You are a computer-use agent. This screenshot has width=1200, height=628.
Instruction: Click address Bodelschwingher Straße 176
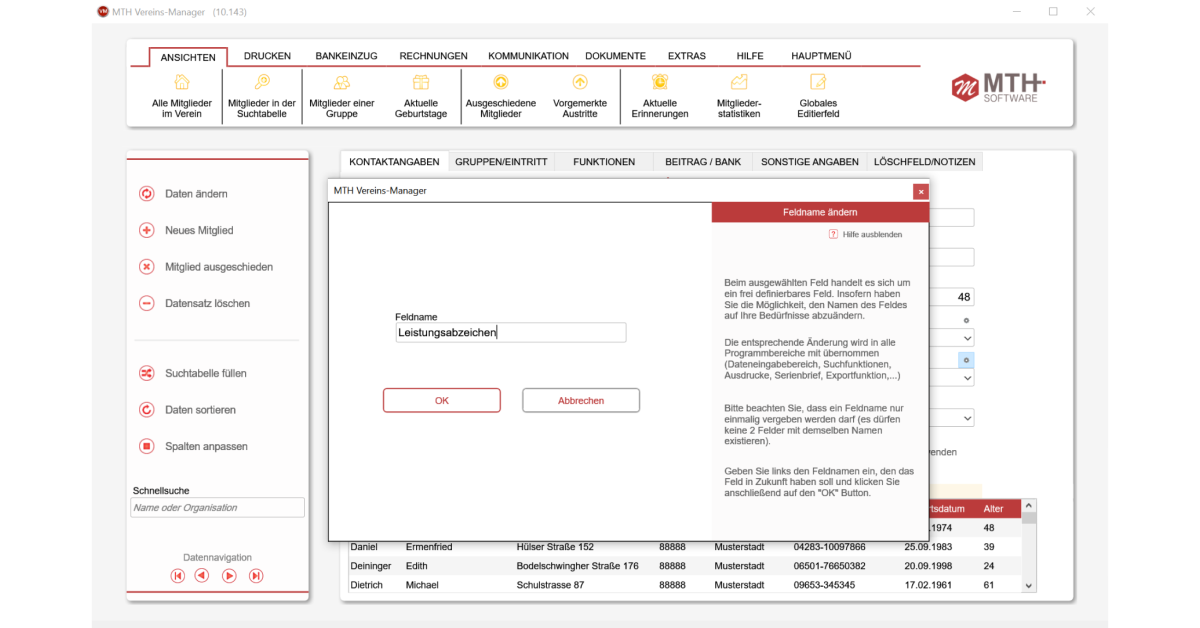click(577, 566)
